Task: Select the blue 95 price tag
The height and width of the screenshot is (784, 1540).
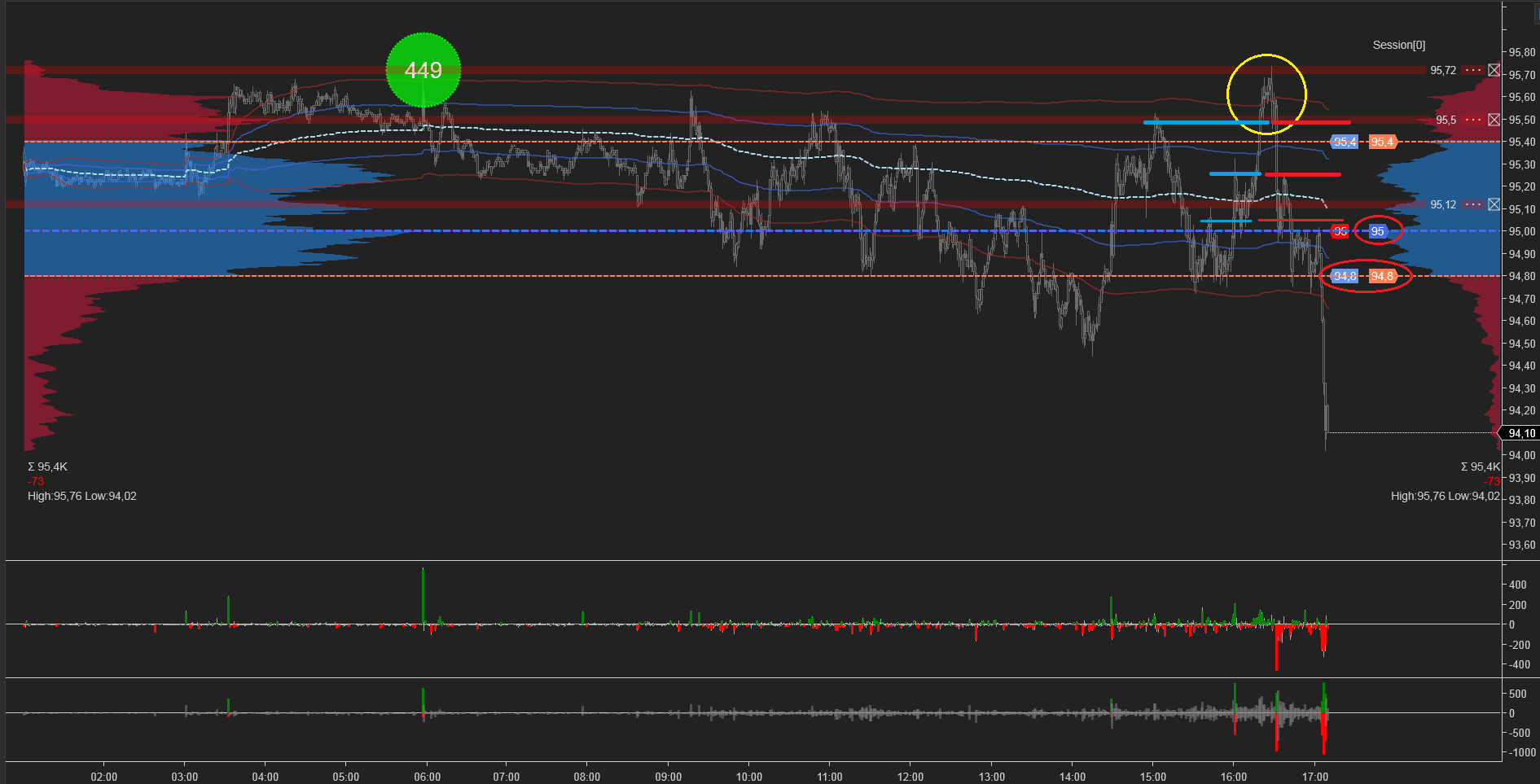Action: (1377, 231)
